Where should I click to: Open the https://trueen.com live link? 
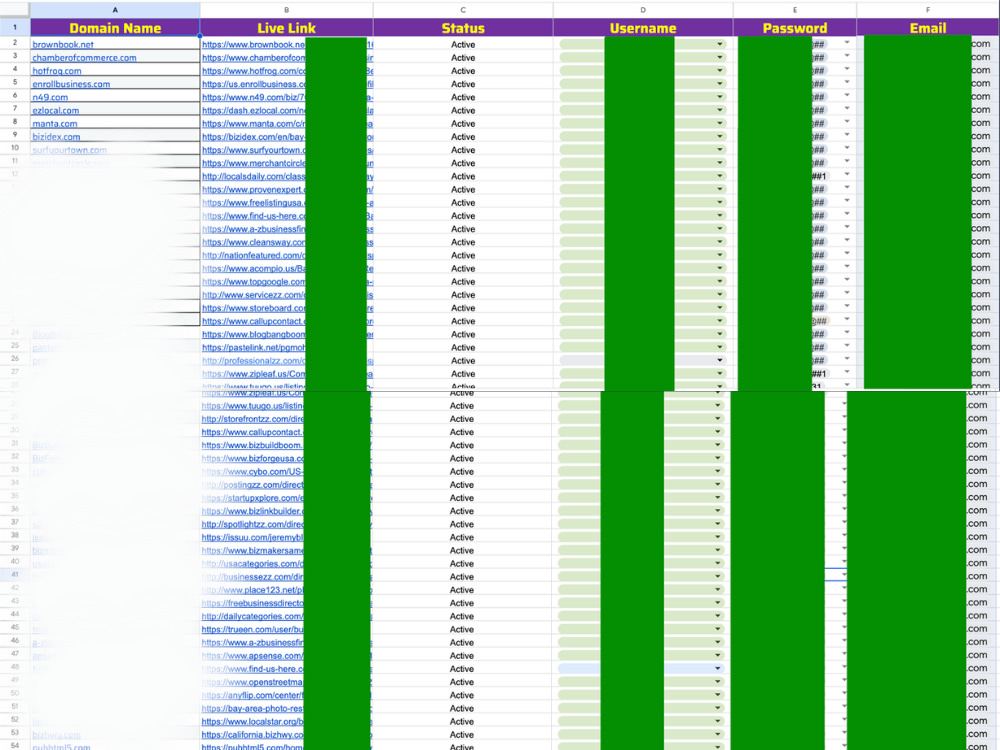253,629
